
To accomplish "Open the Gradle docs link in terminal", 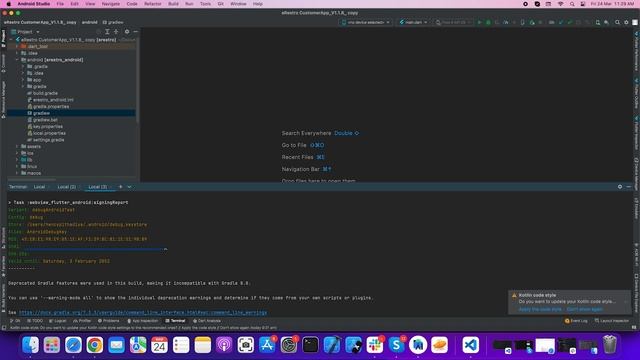I will [x=143, y=313].
